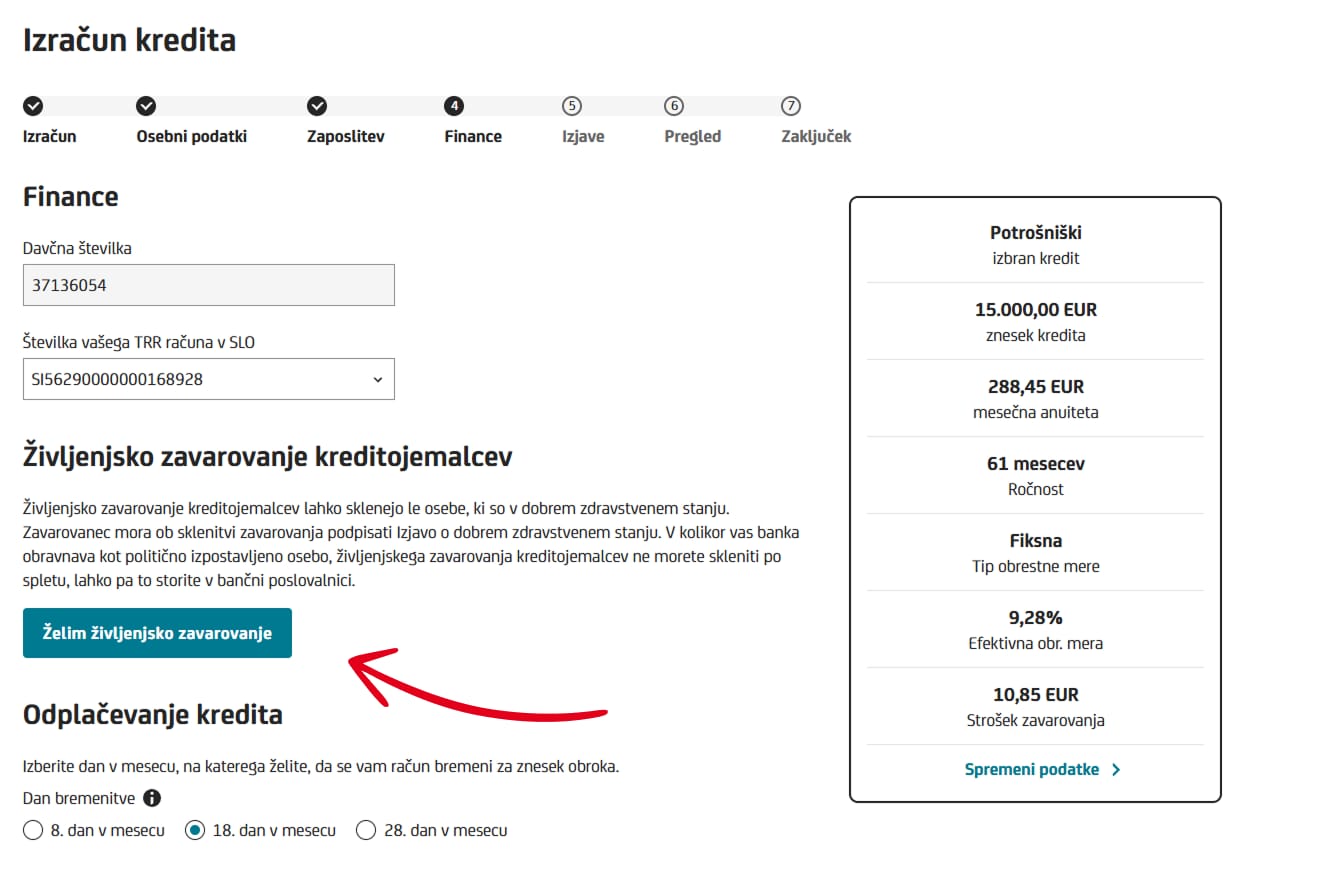Click the Želim življenjsko zavarovanje button

pos(157,633)
